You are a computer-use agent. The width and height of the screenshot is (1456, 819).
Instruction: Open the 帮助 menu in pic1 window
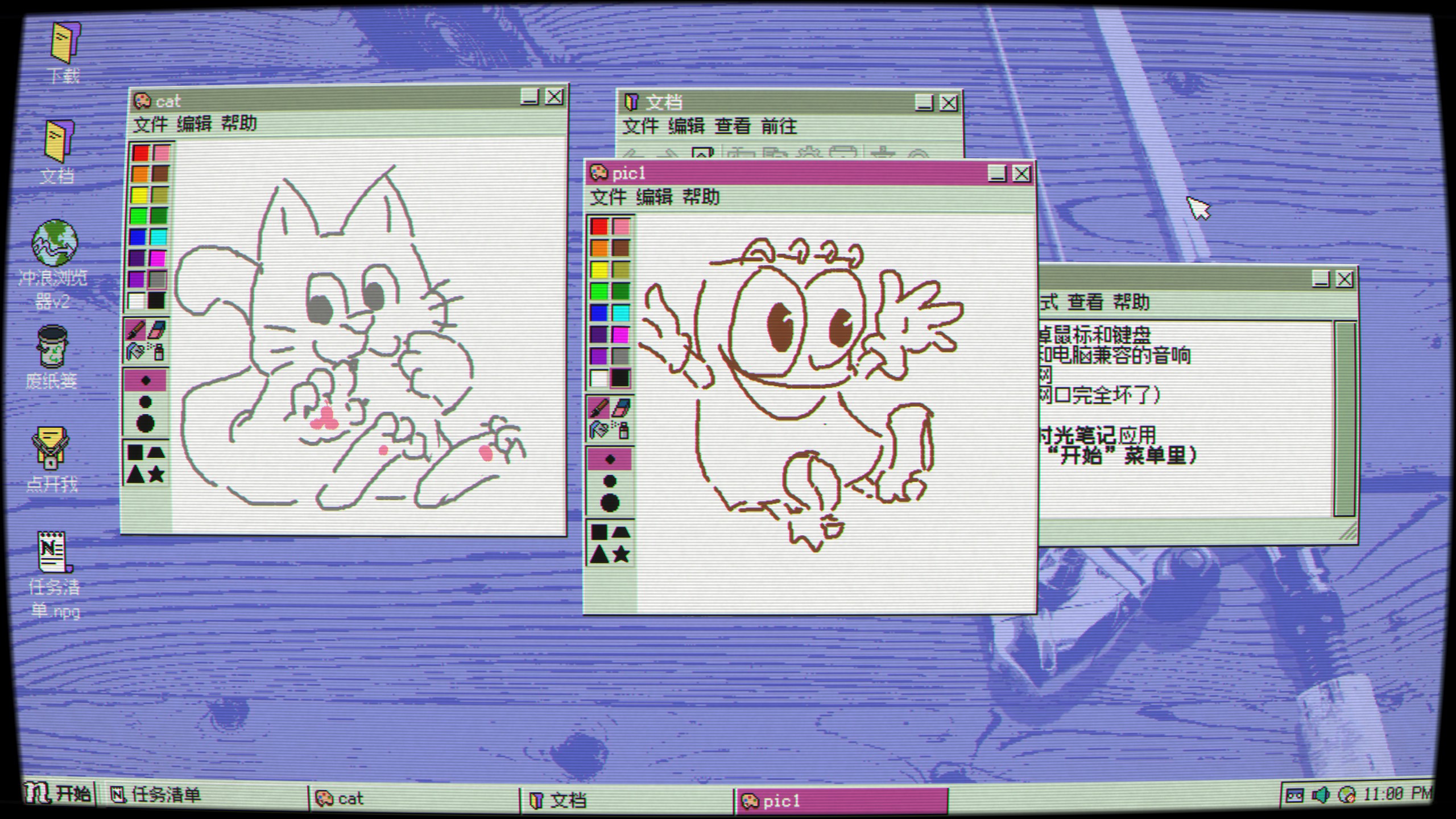coord(701,197)
